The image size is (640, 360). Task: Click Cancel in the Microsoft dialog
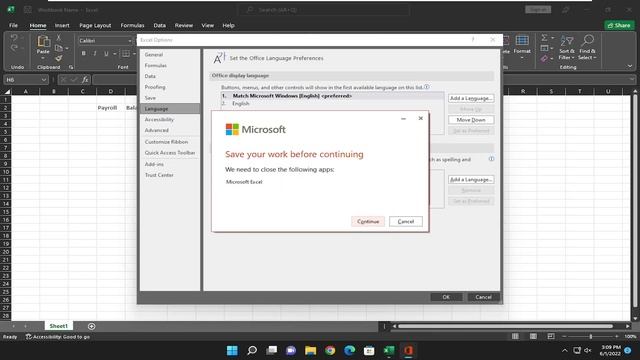(x=406, y=221)
